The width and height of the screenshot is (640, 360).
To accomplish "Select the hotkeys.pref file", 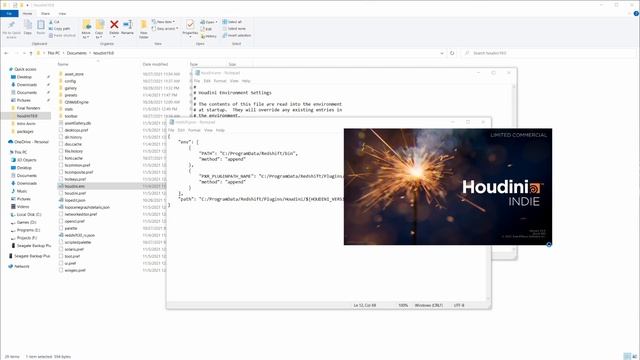I will pos(76,179).
